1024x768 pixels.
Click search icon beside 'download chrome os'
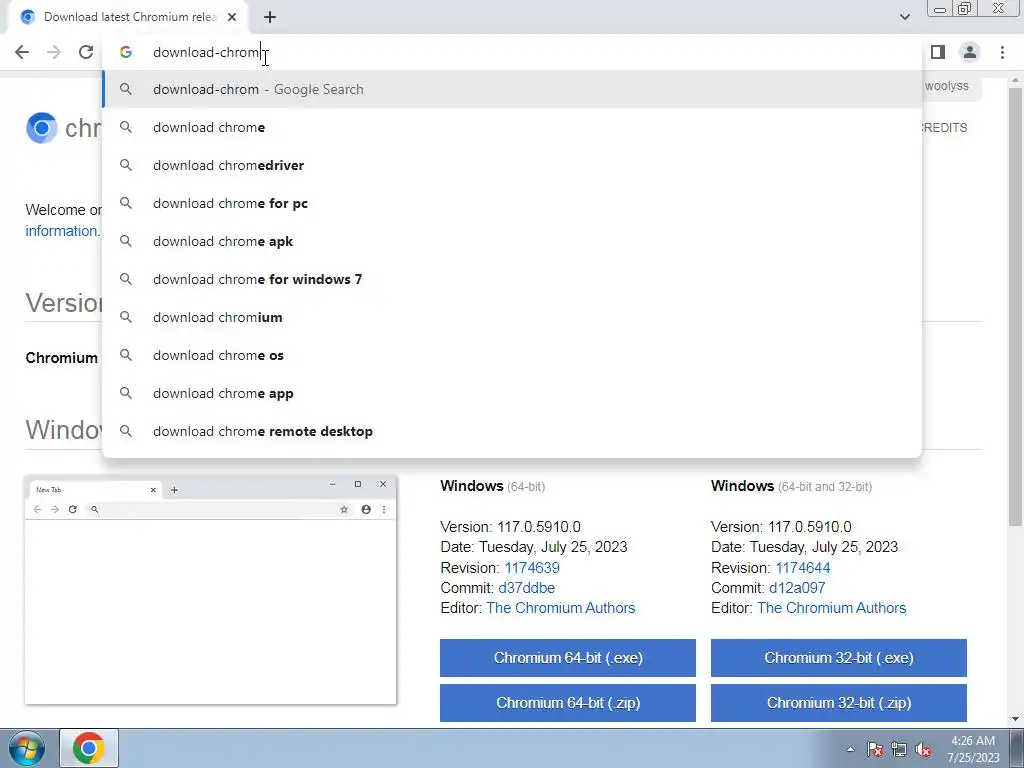tap(125, 355)
